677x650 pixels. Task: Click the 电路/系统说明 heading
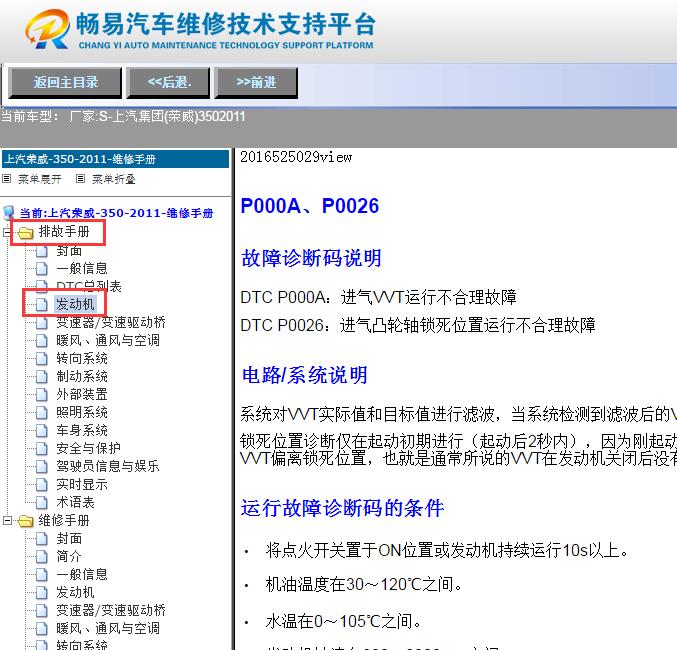305,375
